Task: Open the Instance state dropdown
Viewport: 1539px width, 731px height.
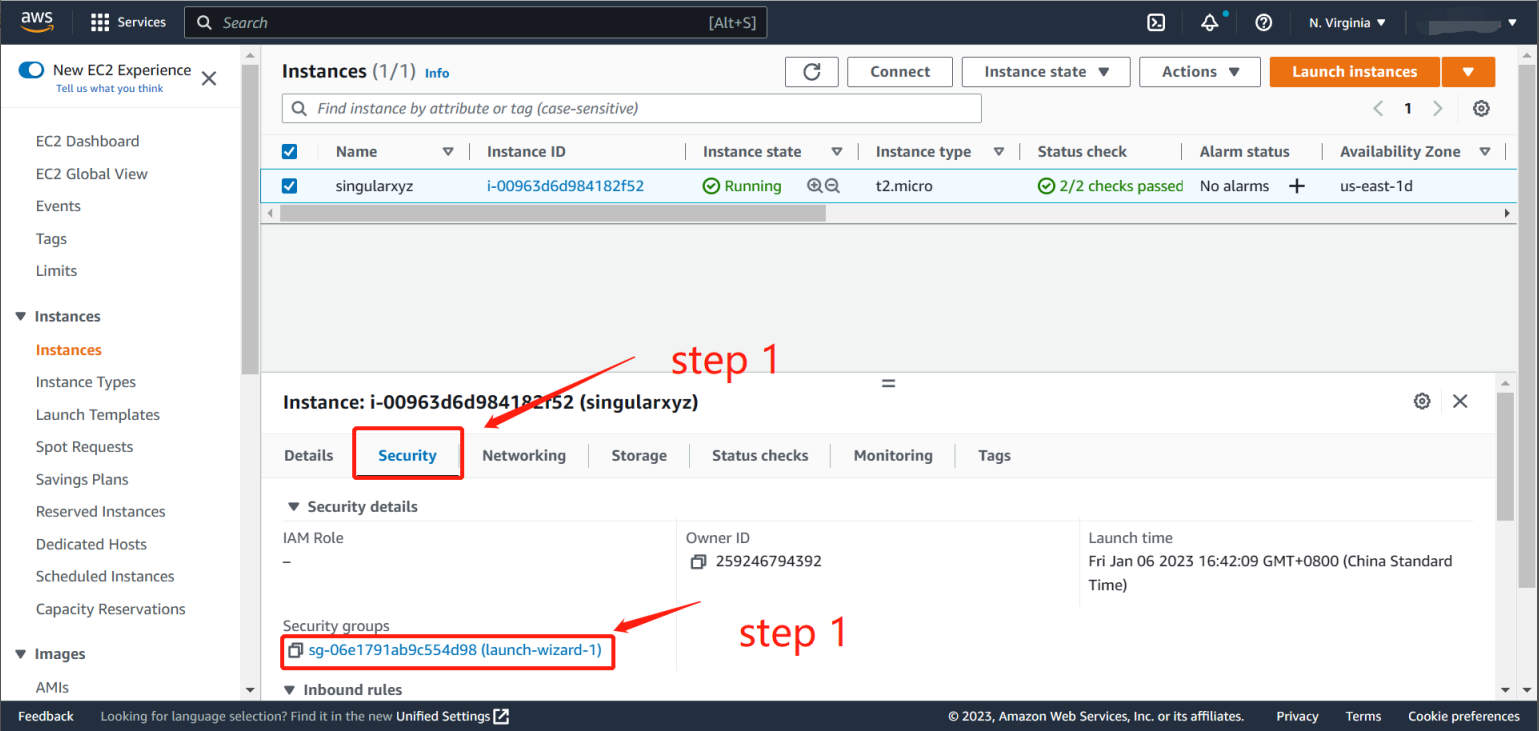Action: 1046,72
